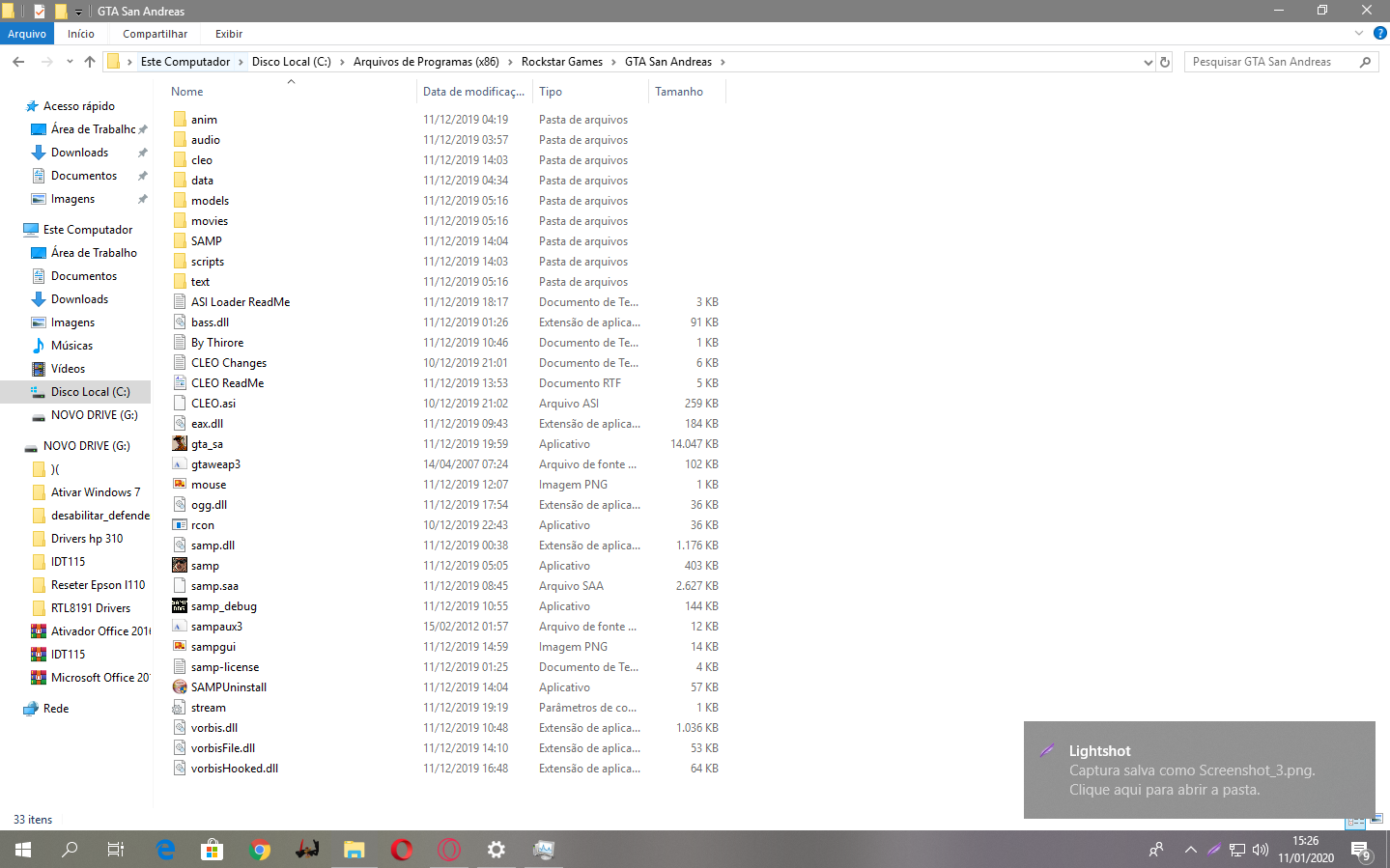Screen dimensions: 1390x868
Task: Click the samp application icon
Action: point(180,566)
